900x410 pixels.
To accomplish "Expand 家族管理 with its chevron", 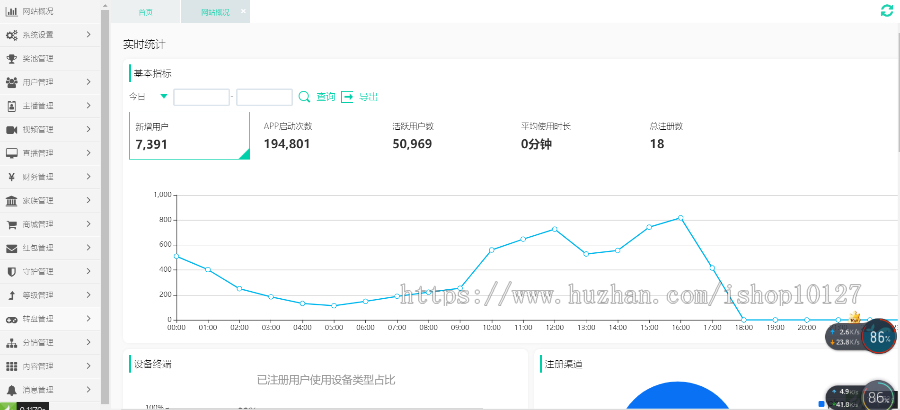I will pyautogui.click(x=88, y=200).
